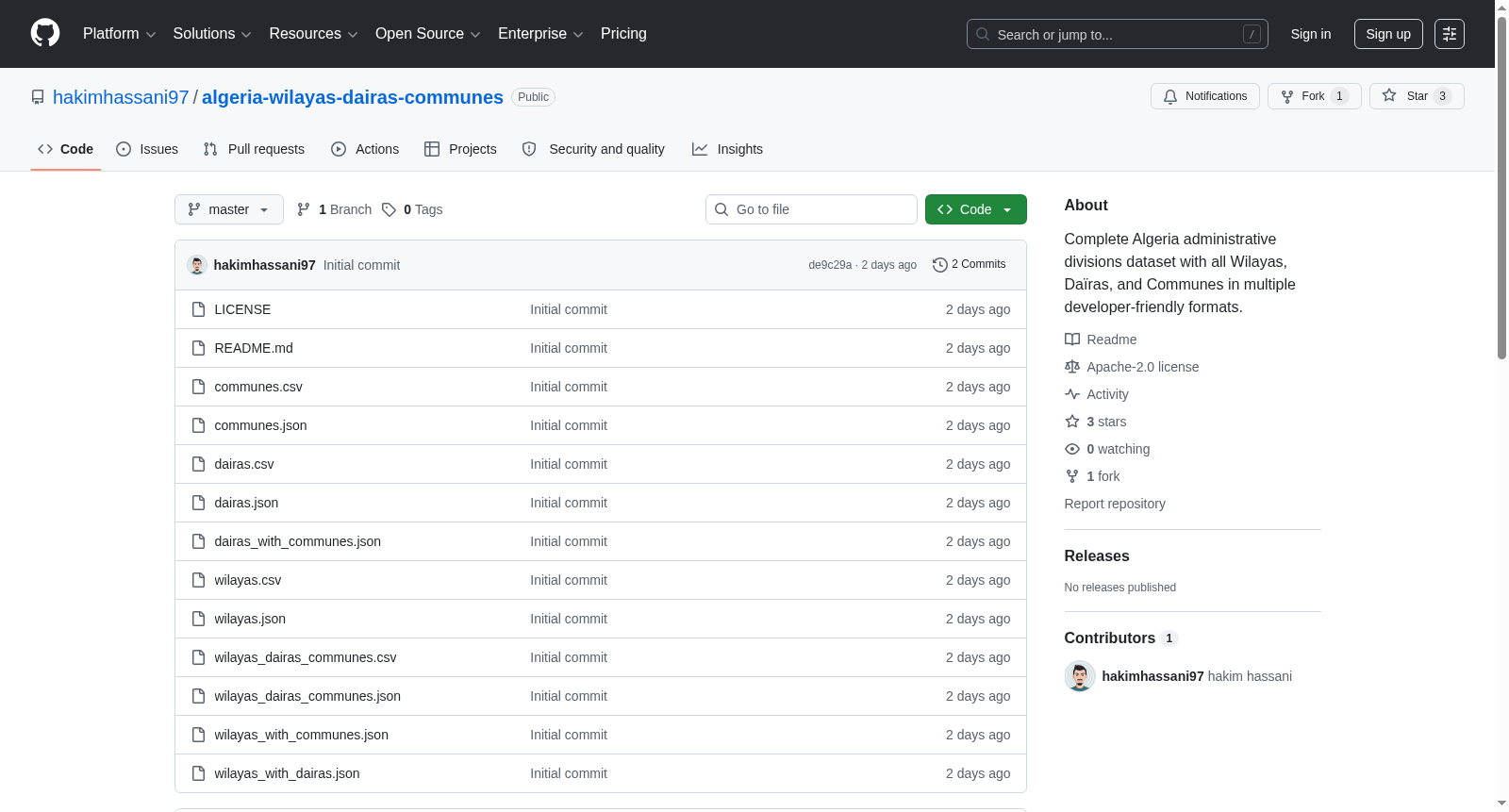The image size is (1509, 812).
Task: Open contributor hakimhassani97 profile name link
Action: (x=1152, y=676)
